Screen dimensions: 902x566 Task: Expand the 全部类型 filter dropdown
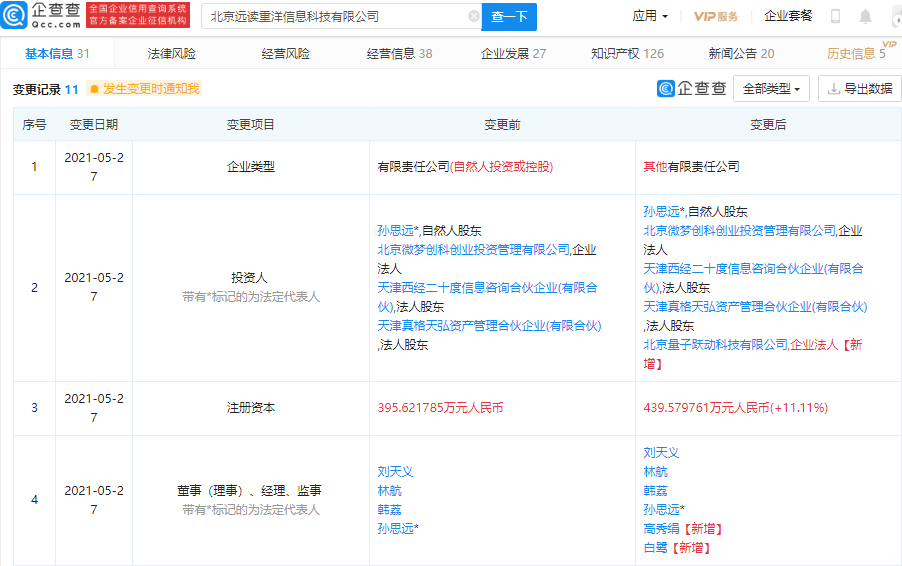[771, 89]
